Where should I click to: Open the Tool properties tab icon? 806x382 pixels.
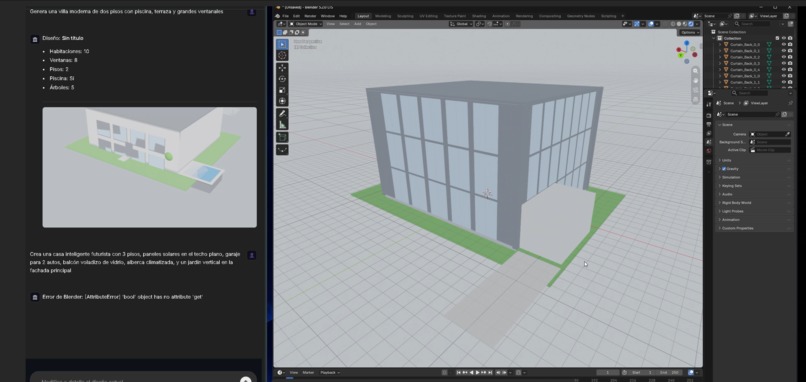[x=709, y=104]
